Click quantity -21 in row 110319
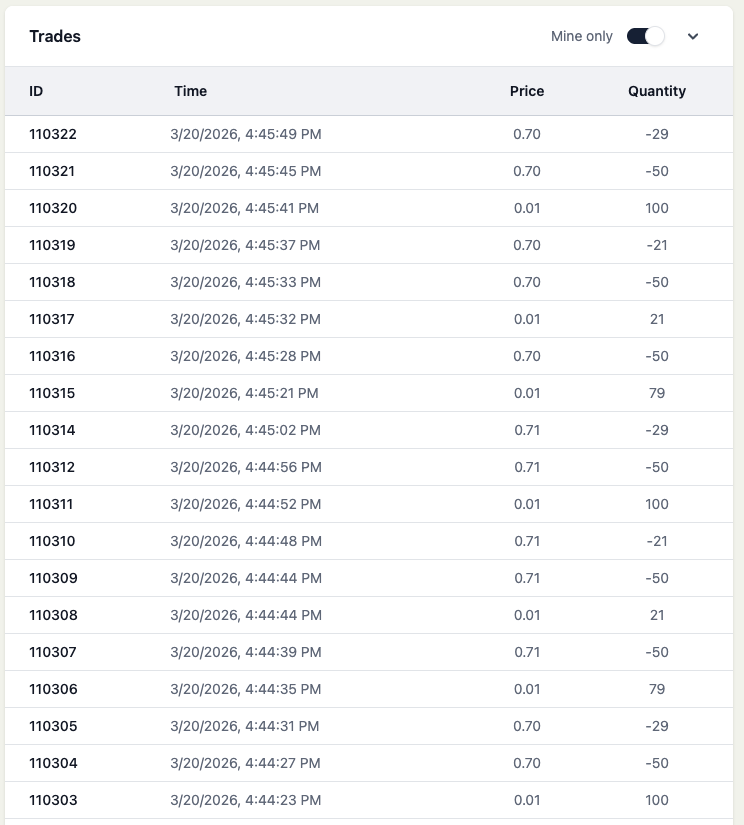This screenshot has width=744, height=825. 657,245
